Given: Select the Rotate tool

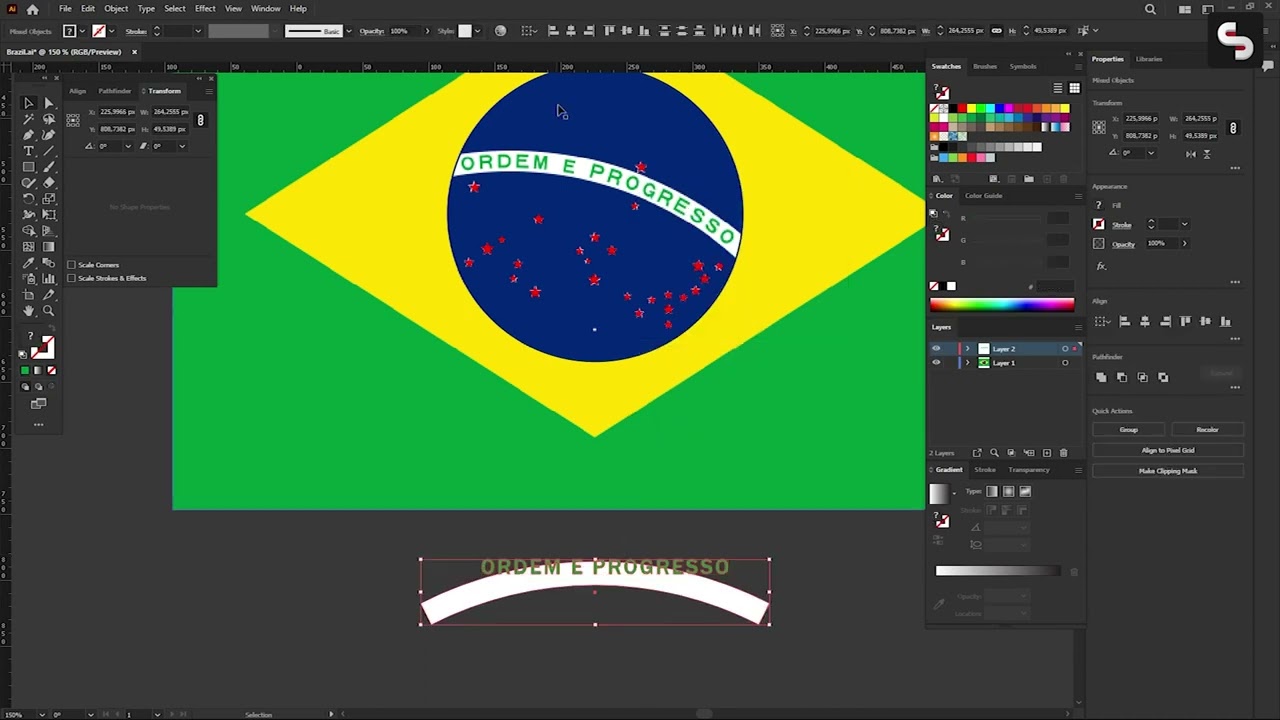Looking at the screenshot, I should click(29, 199).
